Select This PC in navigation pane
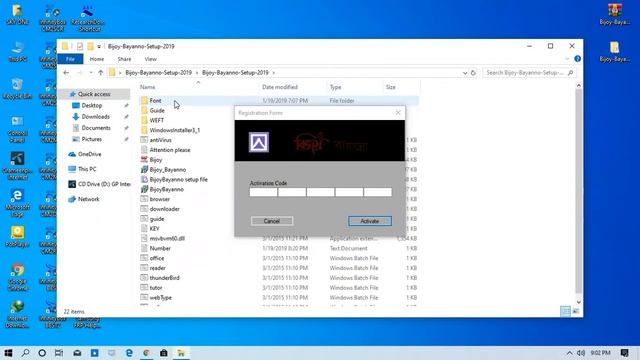The image size is (640, 360). coord(87,169)
